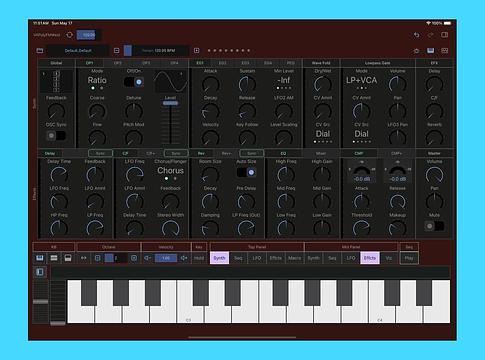Change Lowpass Gate CV Src showing Dial

[x=361, y=134]
